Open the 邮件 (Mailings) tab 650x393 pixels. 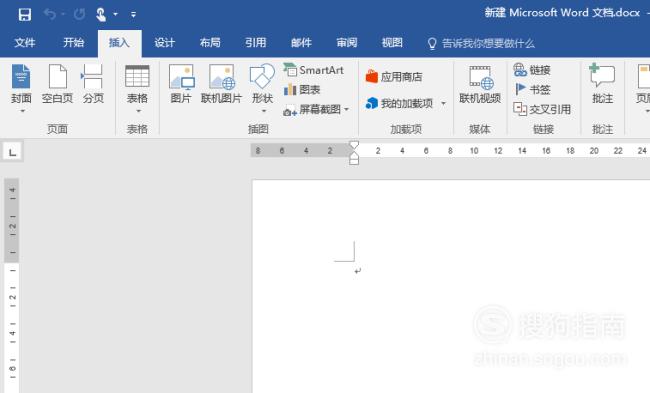[301, 43]
